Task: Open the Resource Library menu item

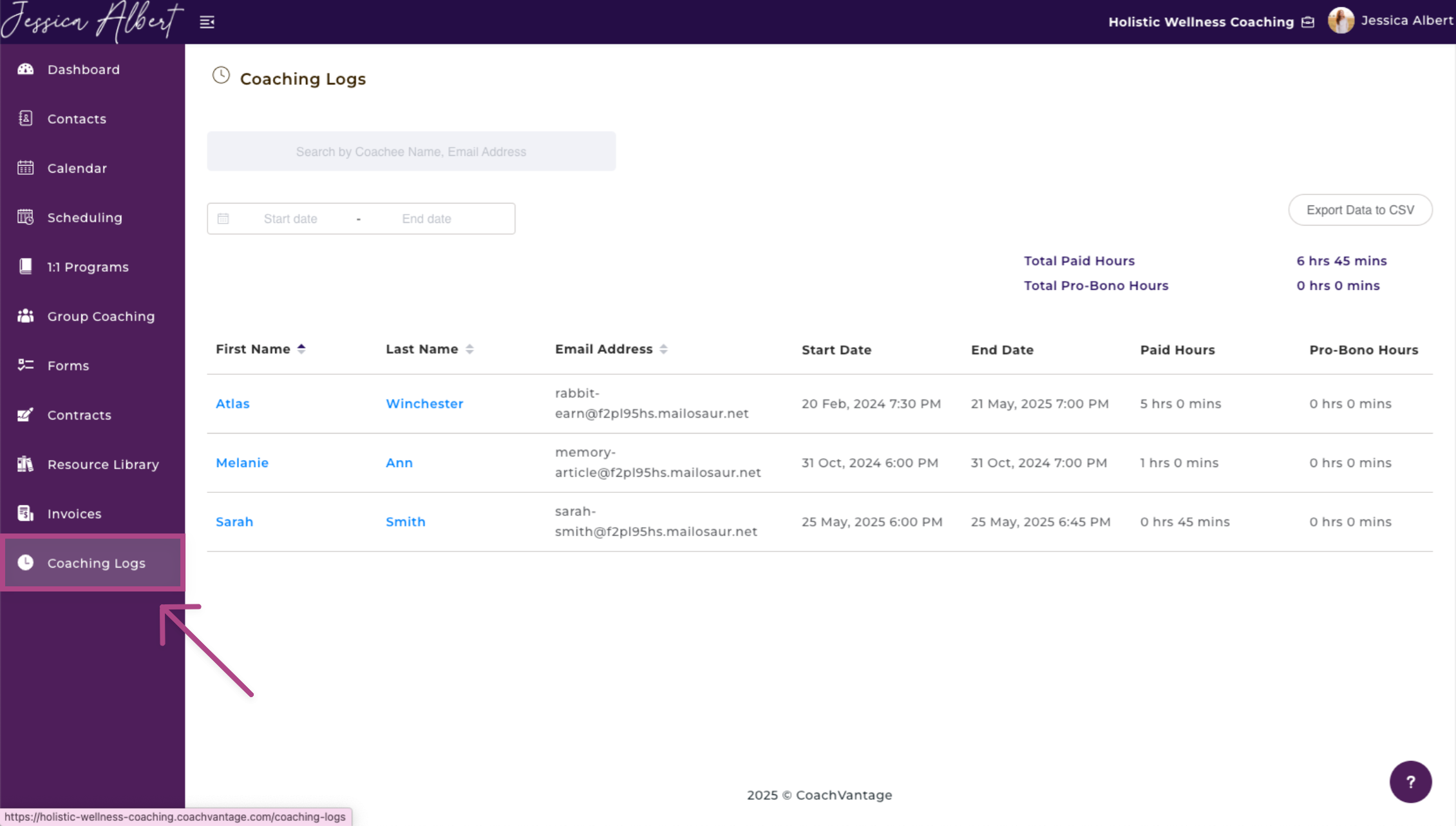Action: point(93,465)
